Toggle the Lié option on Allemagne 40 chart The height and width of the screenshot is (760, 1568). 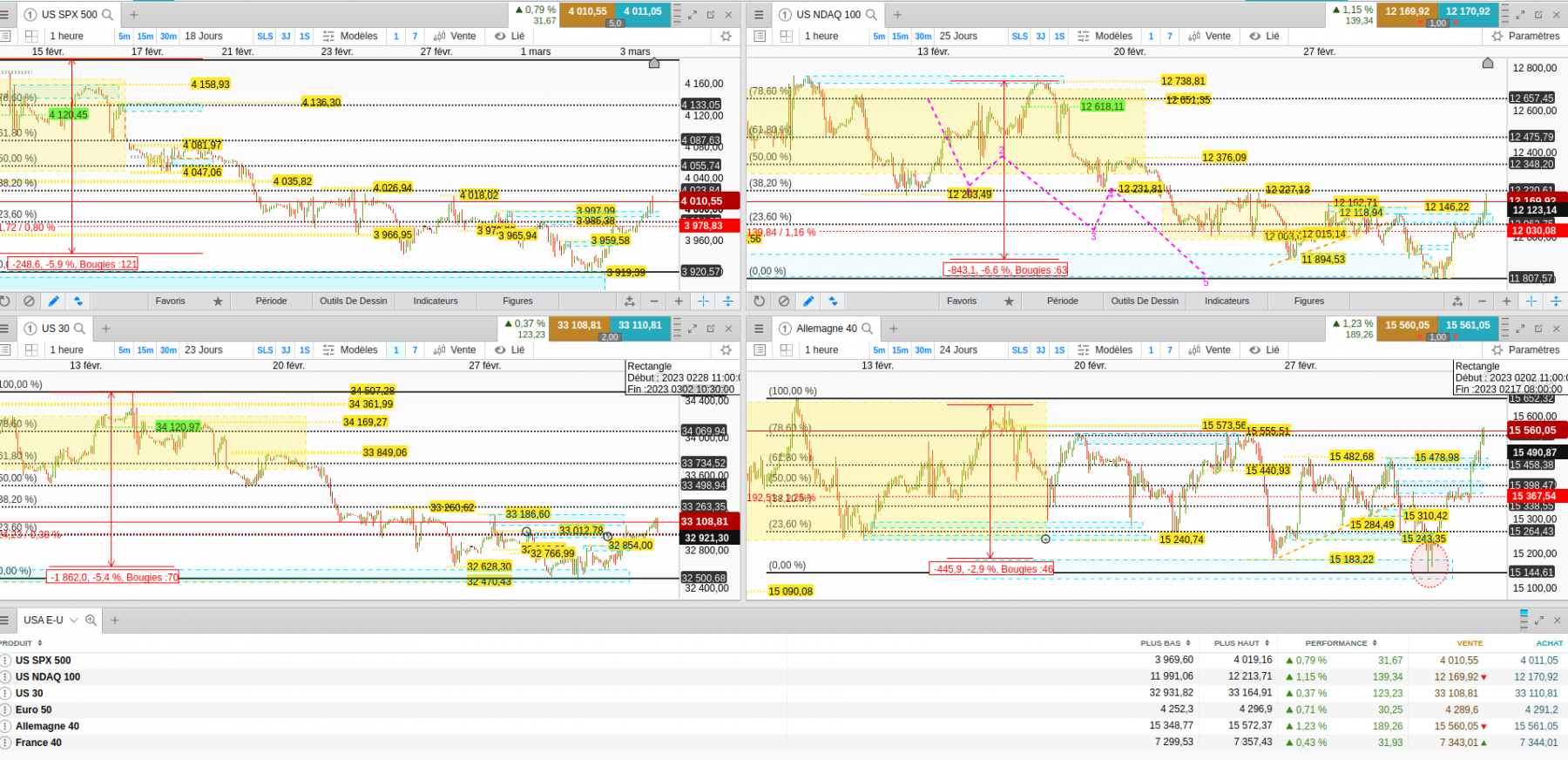pos(1264,349)
